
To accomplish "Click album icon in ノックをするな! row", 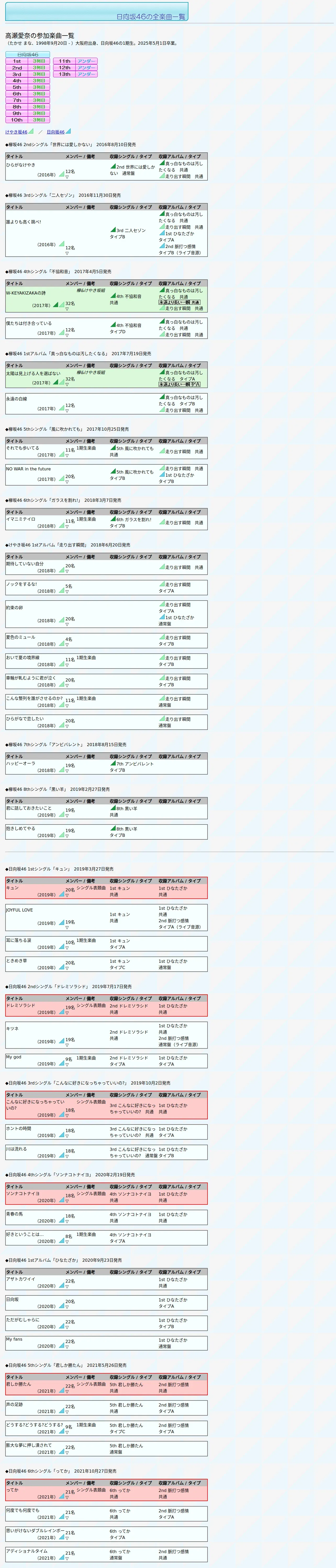I will (x=162, y=584).
